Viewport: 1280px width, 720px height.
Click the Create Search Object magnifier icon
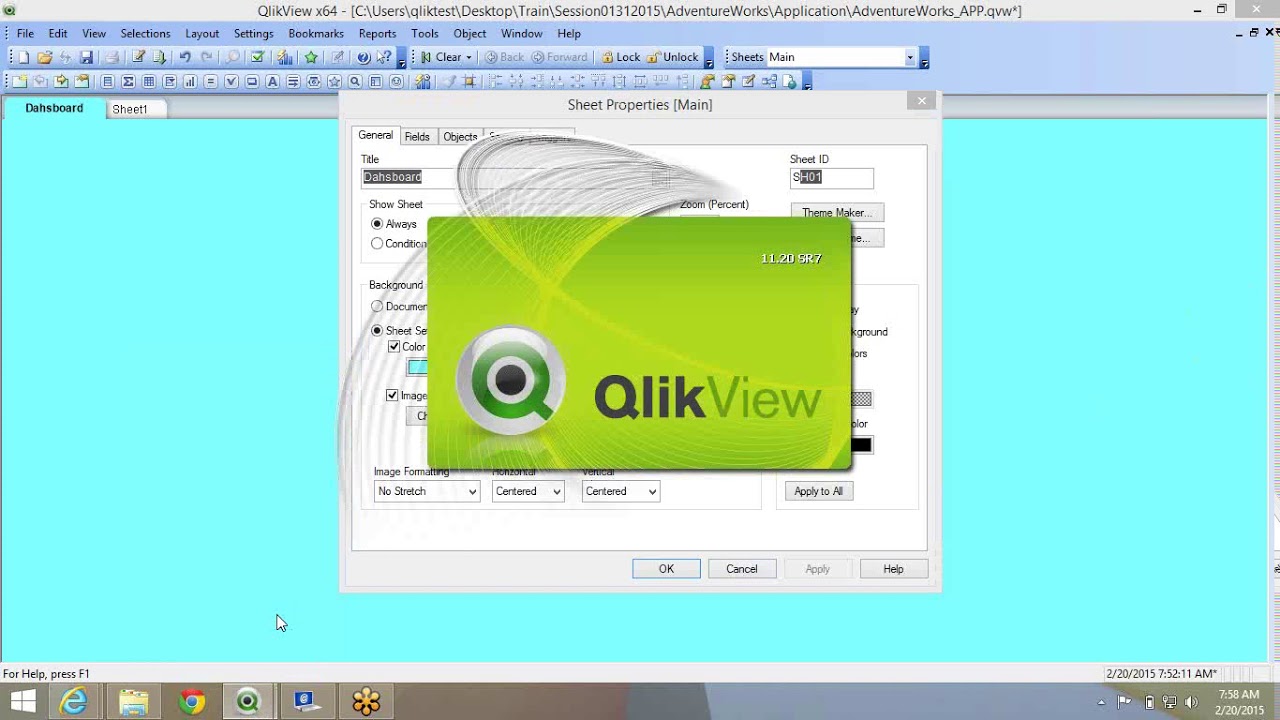coord(354,81)
